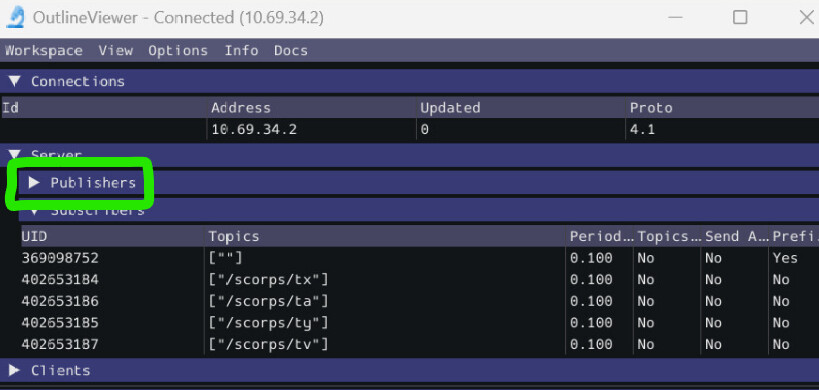Open the Info menu
Viewport: 819px width, 390px height.
click(x=241, y=51)
